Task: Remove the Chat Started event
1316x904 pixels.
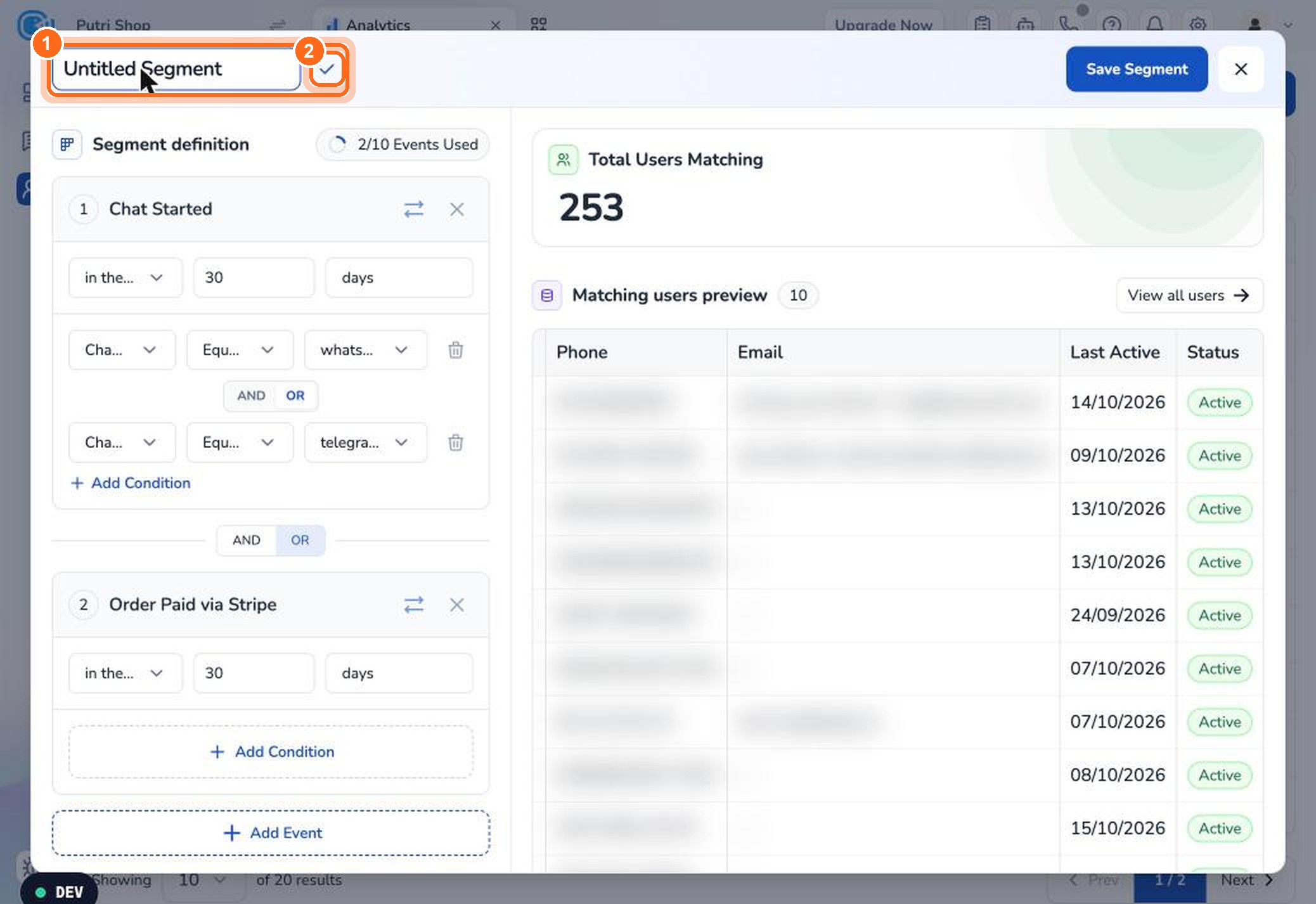Action: pos(456,209)
